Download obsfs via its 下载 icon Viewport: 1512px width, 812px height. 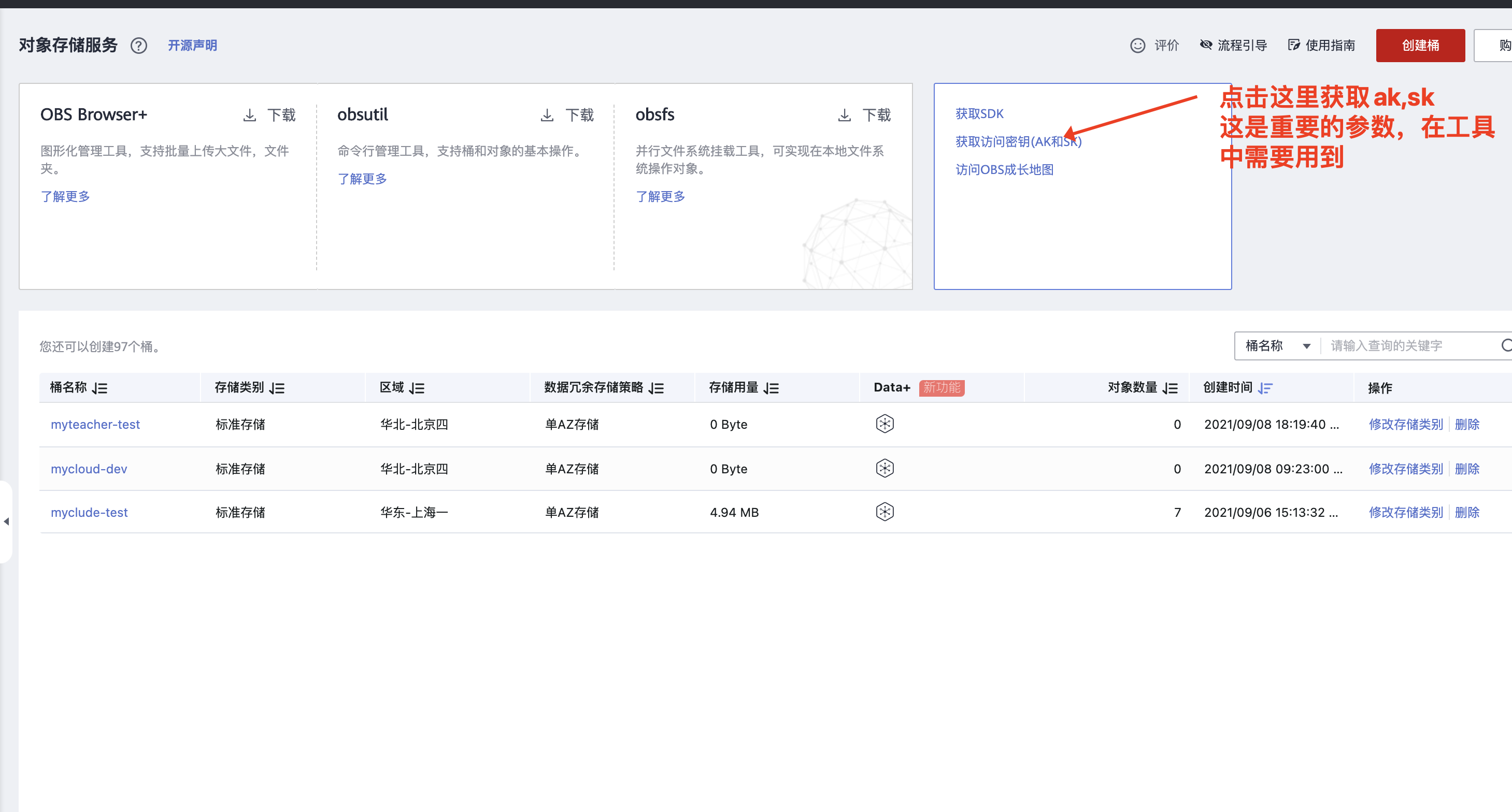[845, 115]
